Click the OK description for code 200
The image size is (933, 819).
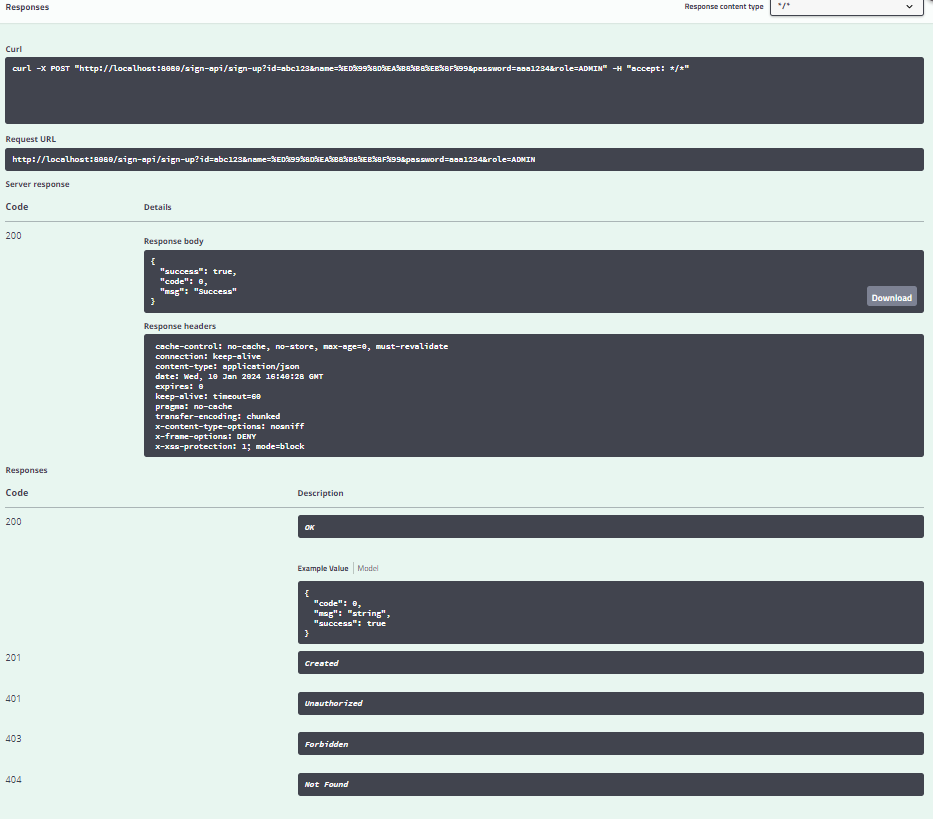[x=610, y=527]
